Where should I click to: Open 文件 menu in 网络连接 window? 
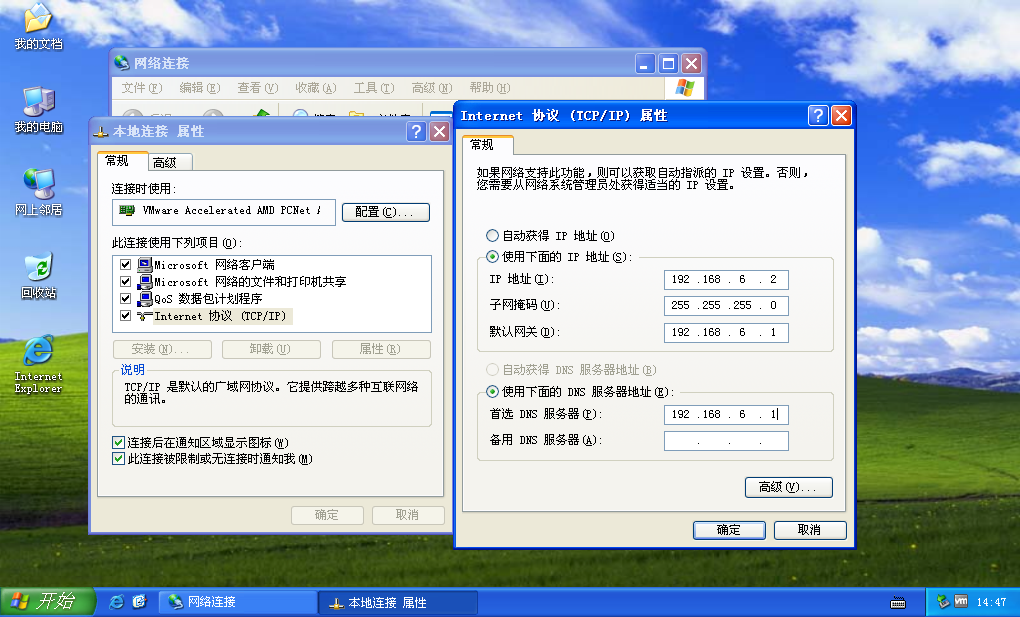pyautogui.click(x=142, y=88)
